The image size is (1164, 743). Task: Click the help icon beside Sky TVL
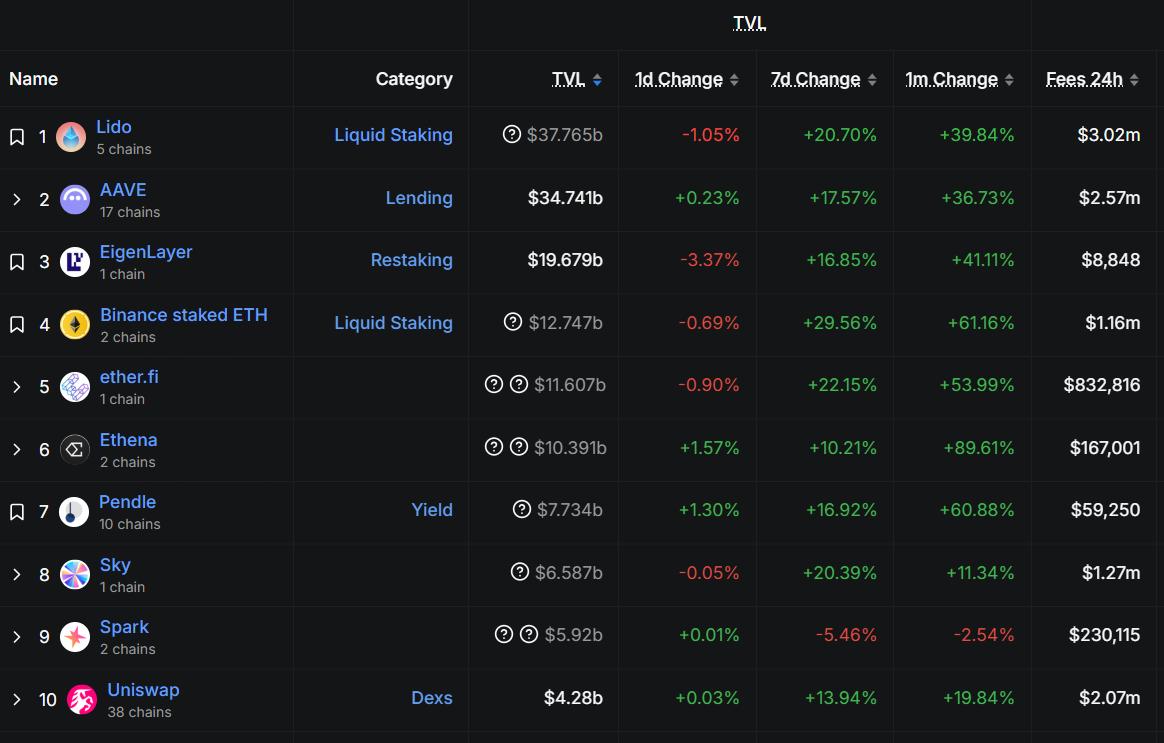coord(520,572)
